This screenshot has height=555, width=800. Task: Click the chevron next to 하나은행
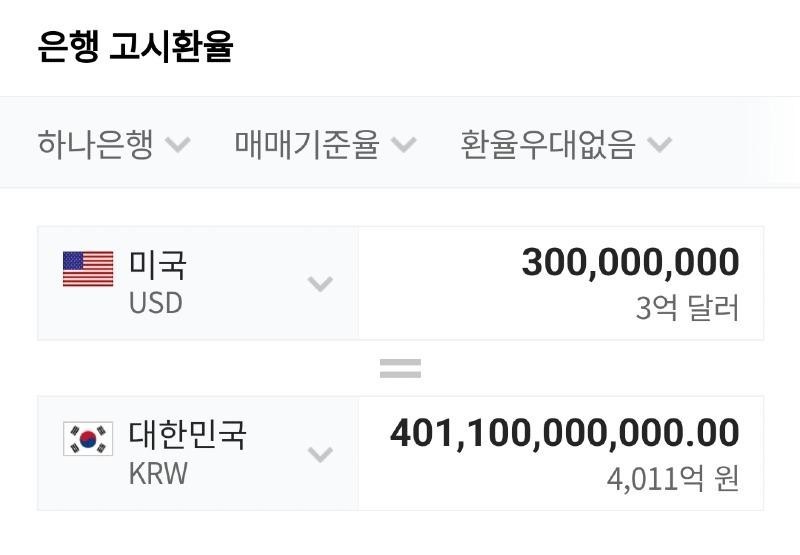tap(178, 145)
